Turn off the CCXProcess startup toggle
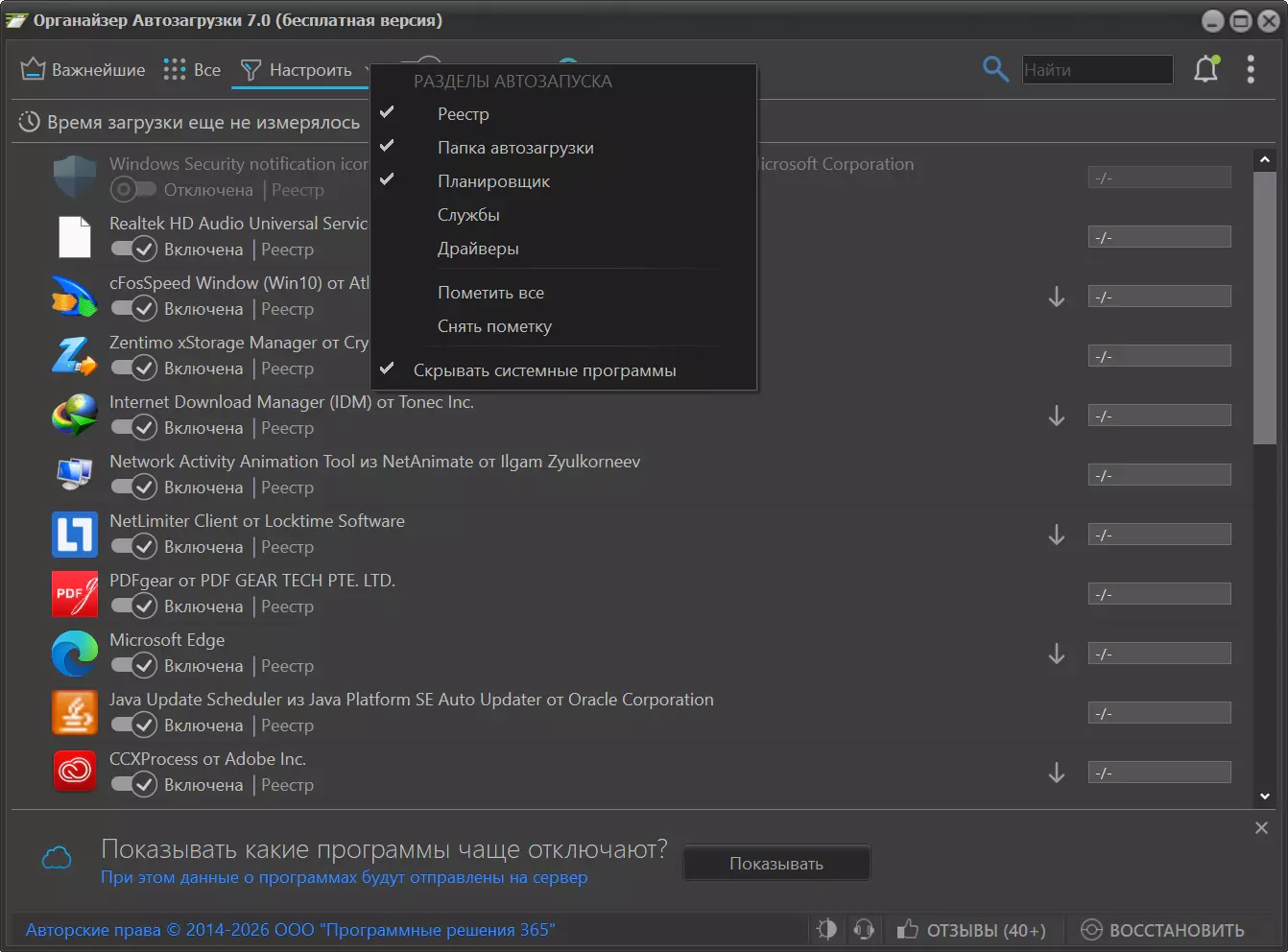This screenshot has height=952, width=1288. point(133,785)
